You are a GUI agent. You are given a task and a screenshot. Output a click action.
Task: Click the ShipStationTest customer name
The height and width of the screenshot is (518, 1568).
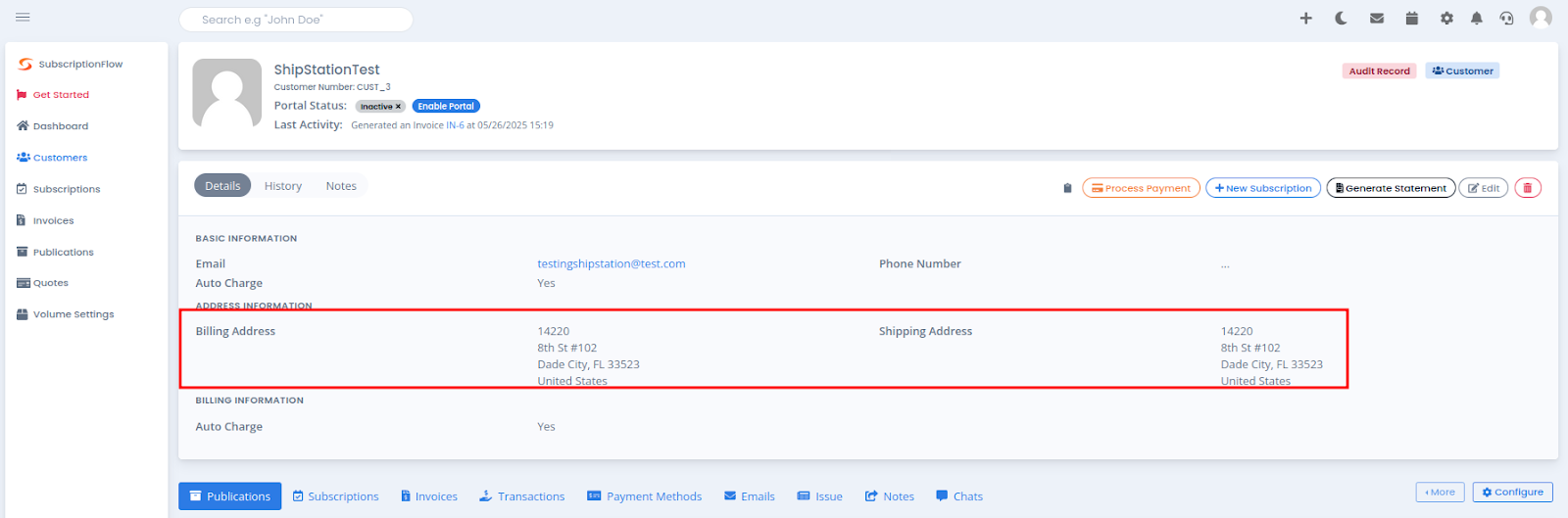pos(326,70)
